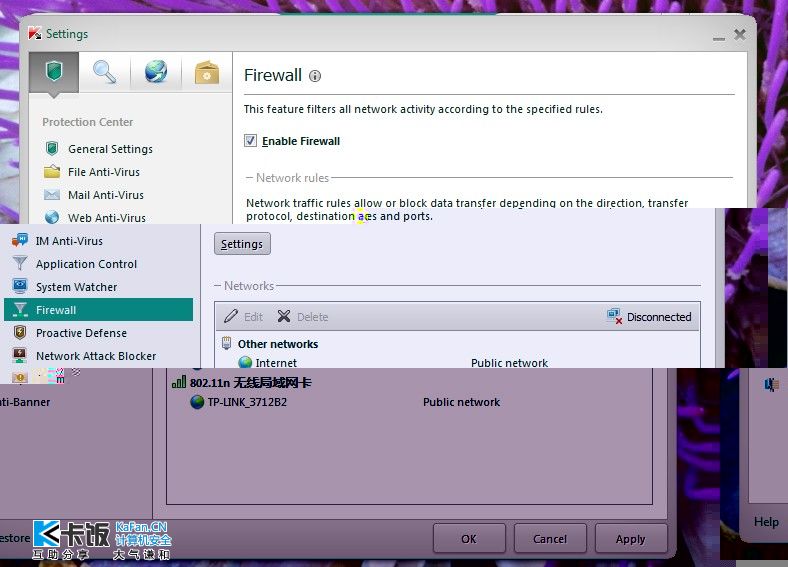
Task: Click the Disconnected status button
Action: coord(649,317)
